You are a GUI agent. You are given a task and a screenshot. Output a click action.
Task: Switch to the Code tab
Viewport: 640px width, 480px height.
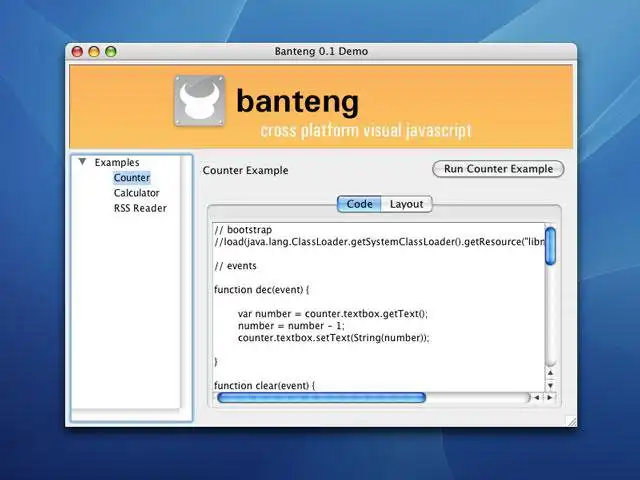(x=359, y=204)
